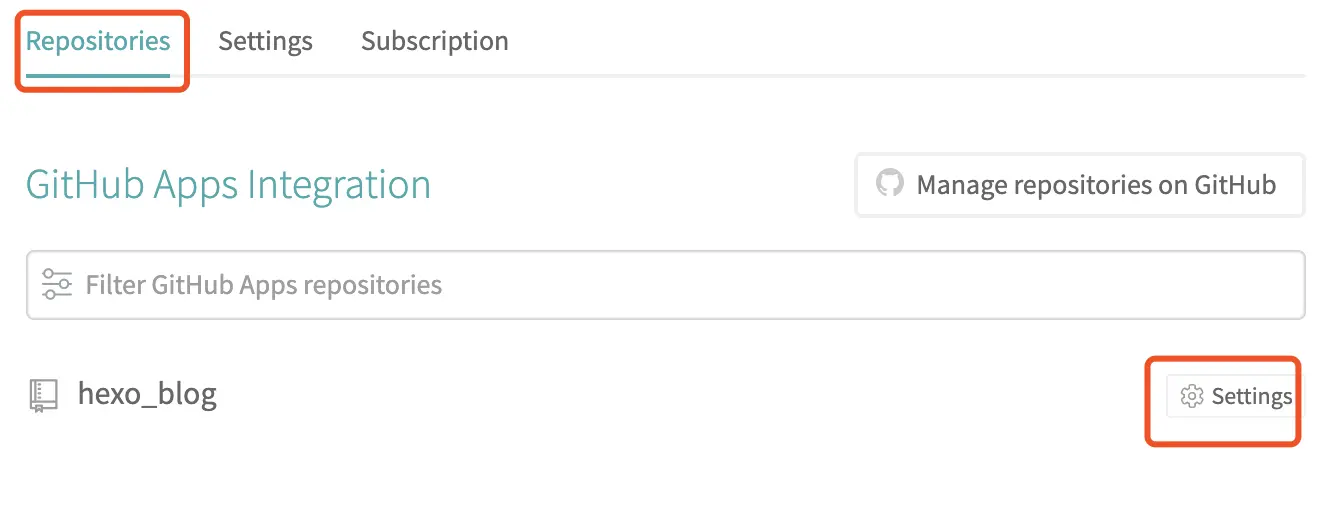
Task: Click the filter sliders icon
Action: (56, 284)
